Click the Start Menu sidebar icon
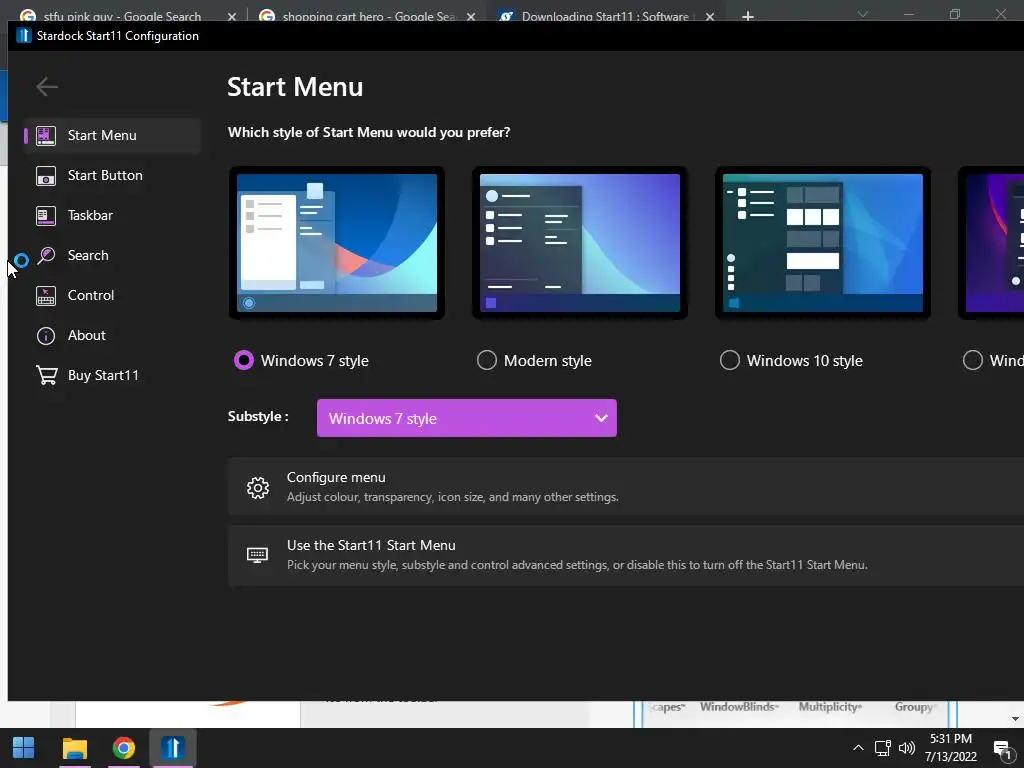This screenshot has width=1024, height=768. (46, 135)
